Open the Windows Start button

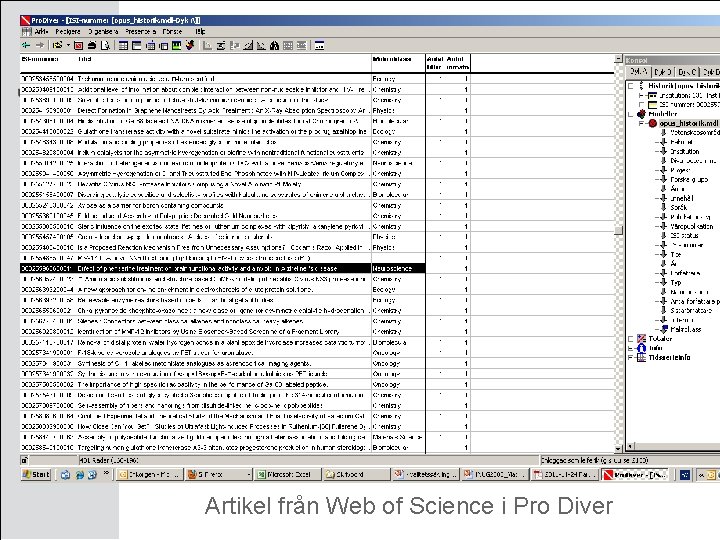36,474
